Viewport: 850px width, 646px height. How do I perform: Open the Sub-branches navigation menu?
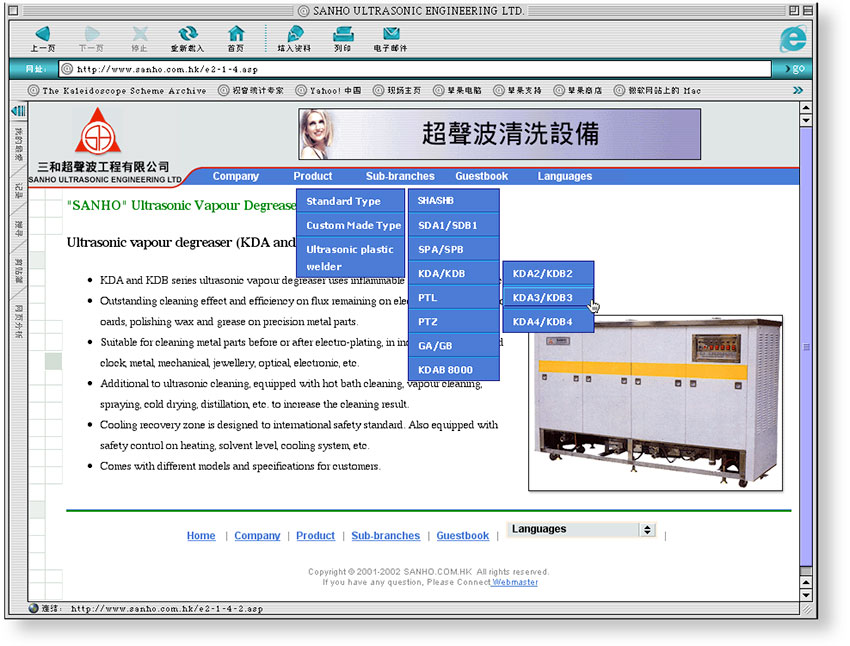[x=400, y=176]
